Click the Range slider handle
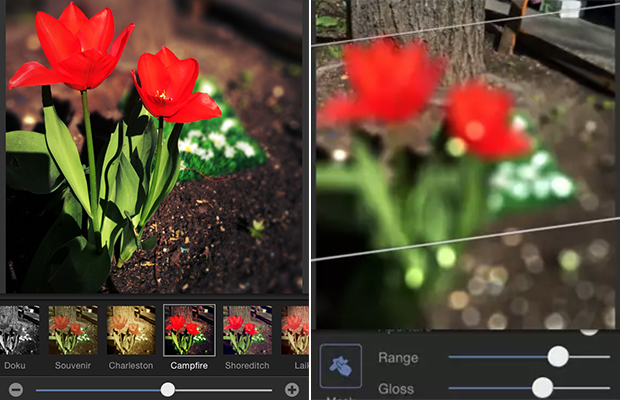The width and height of the screenshot is (620, 400). (558, 356)
